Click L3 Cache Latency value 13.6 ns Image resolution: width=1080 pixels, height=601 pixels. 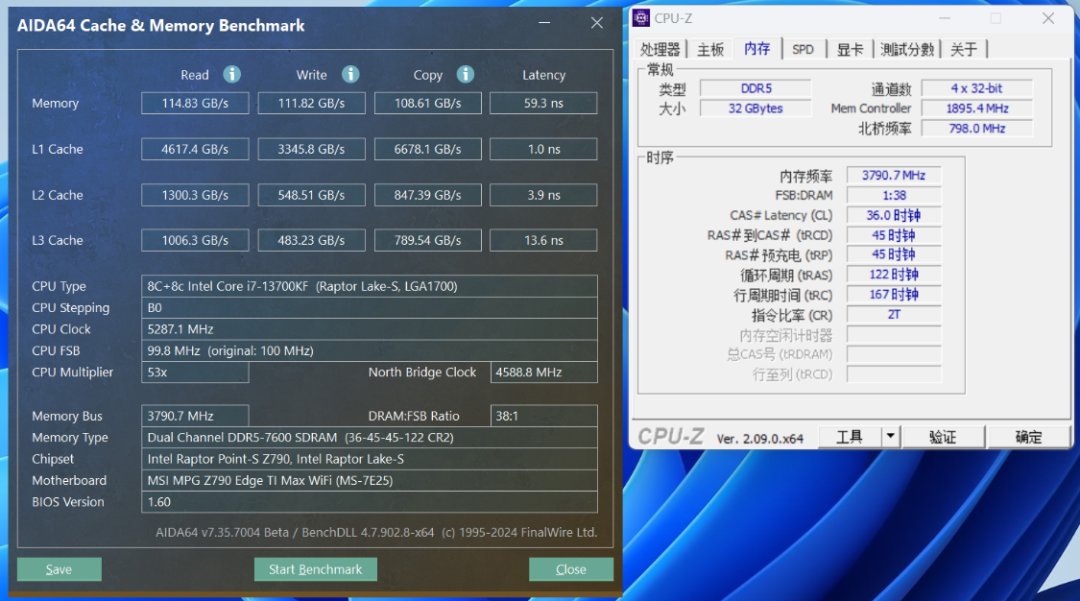click(543, 240)
